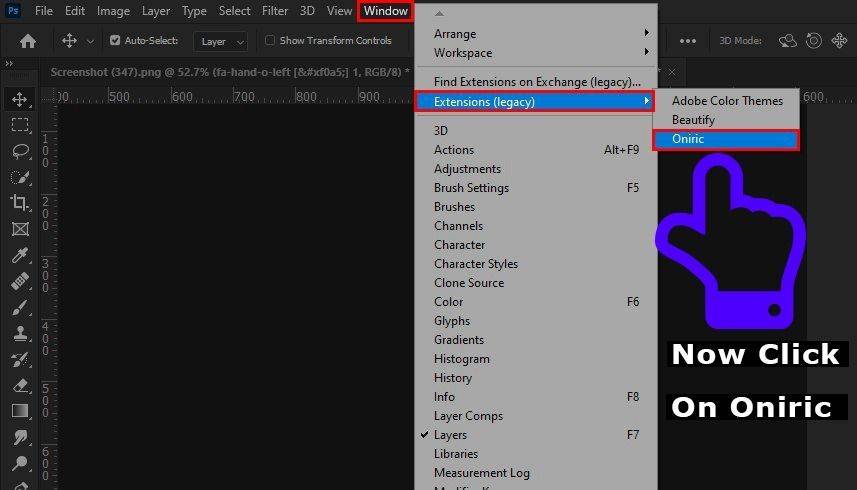Expand Extensions (legacy) submenu

[536, 102]
